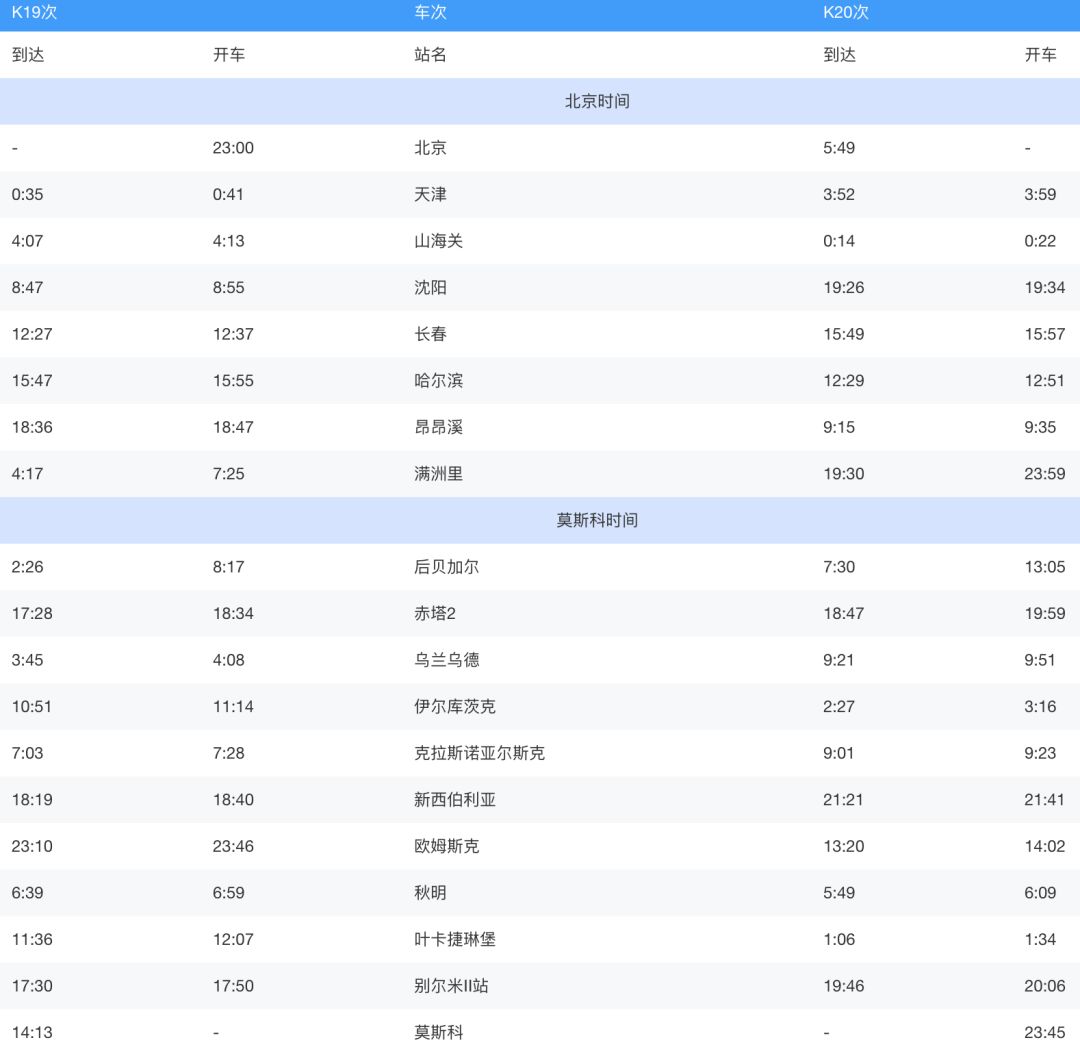Select the 满洲里 station entry
Screen dimensions: 1080x1049
click(438, 474)
